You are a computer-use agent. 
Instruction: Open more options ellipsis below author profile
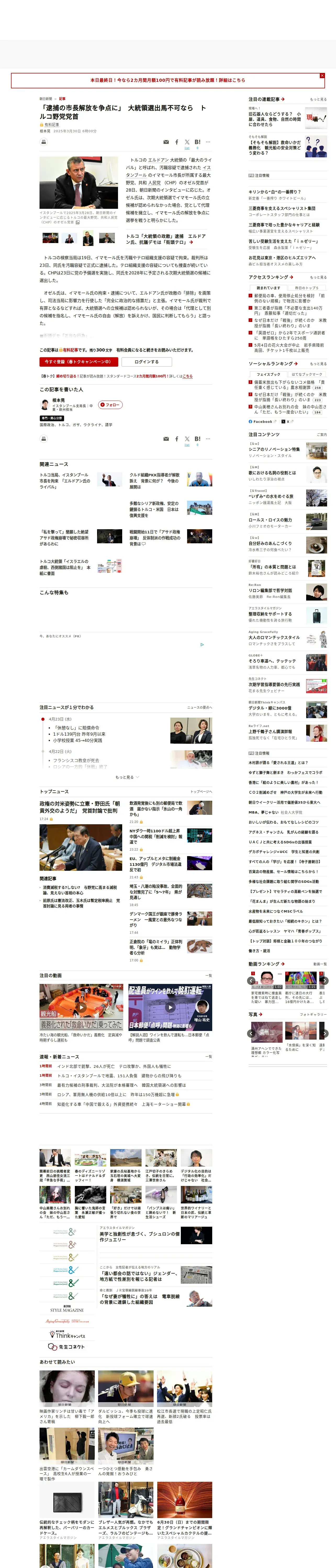click(208, 438)
